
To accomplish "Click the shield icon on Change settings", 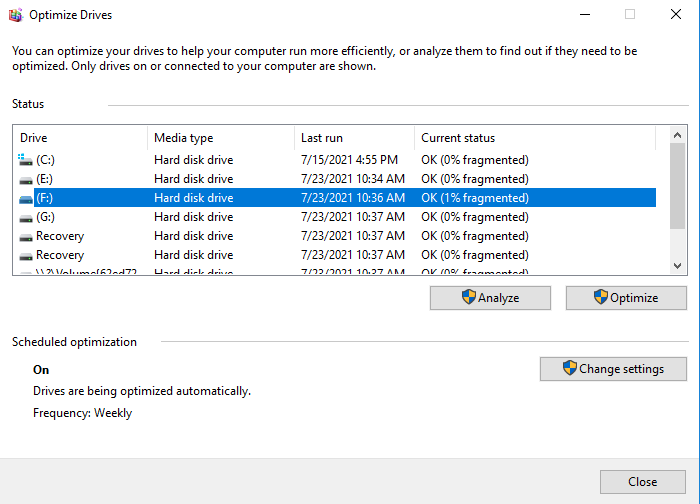I will point(570,368).
